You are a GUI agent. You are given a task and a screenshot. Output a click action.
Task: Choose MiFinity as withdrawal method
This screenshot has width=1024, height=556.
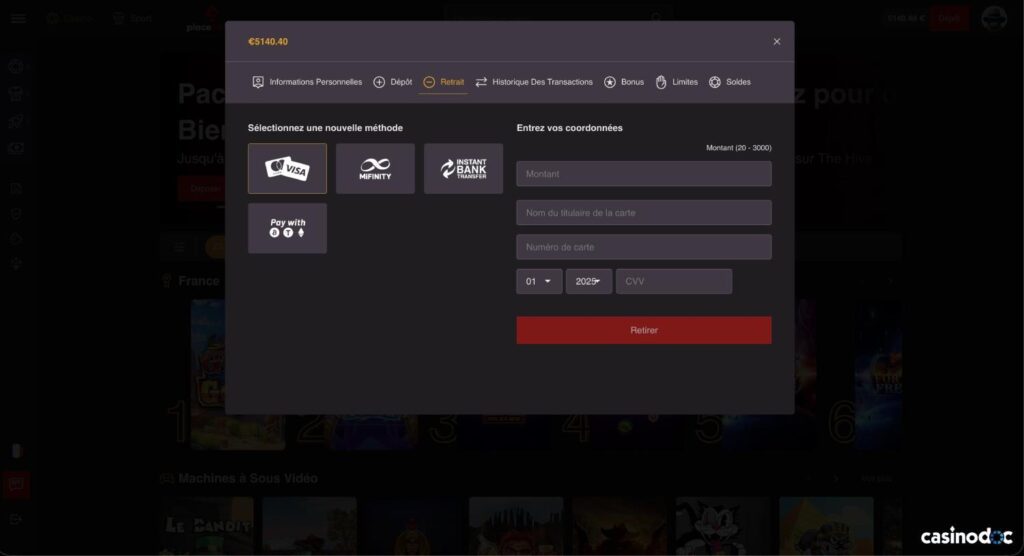click(x=375, y=168)
